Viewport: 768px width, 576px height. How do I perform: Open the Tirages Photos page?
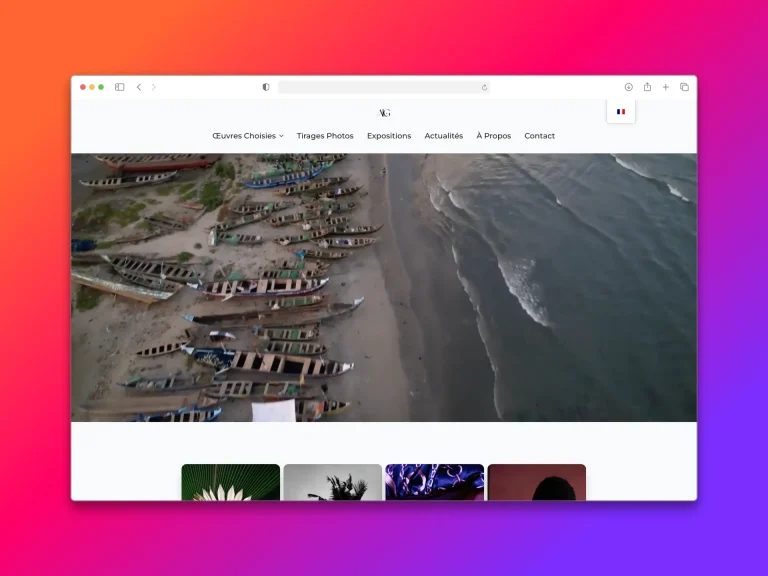click(325, 136)
